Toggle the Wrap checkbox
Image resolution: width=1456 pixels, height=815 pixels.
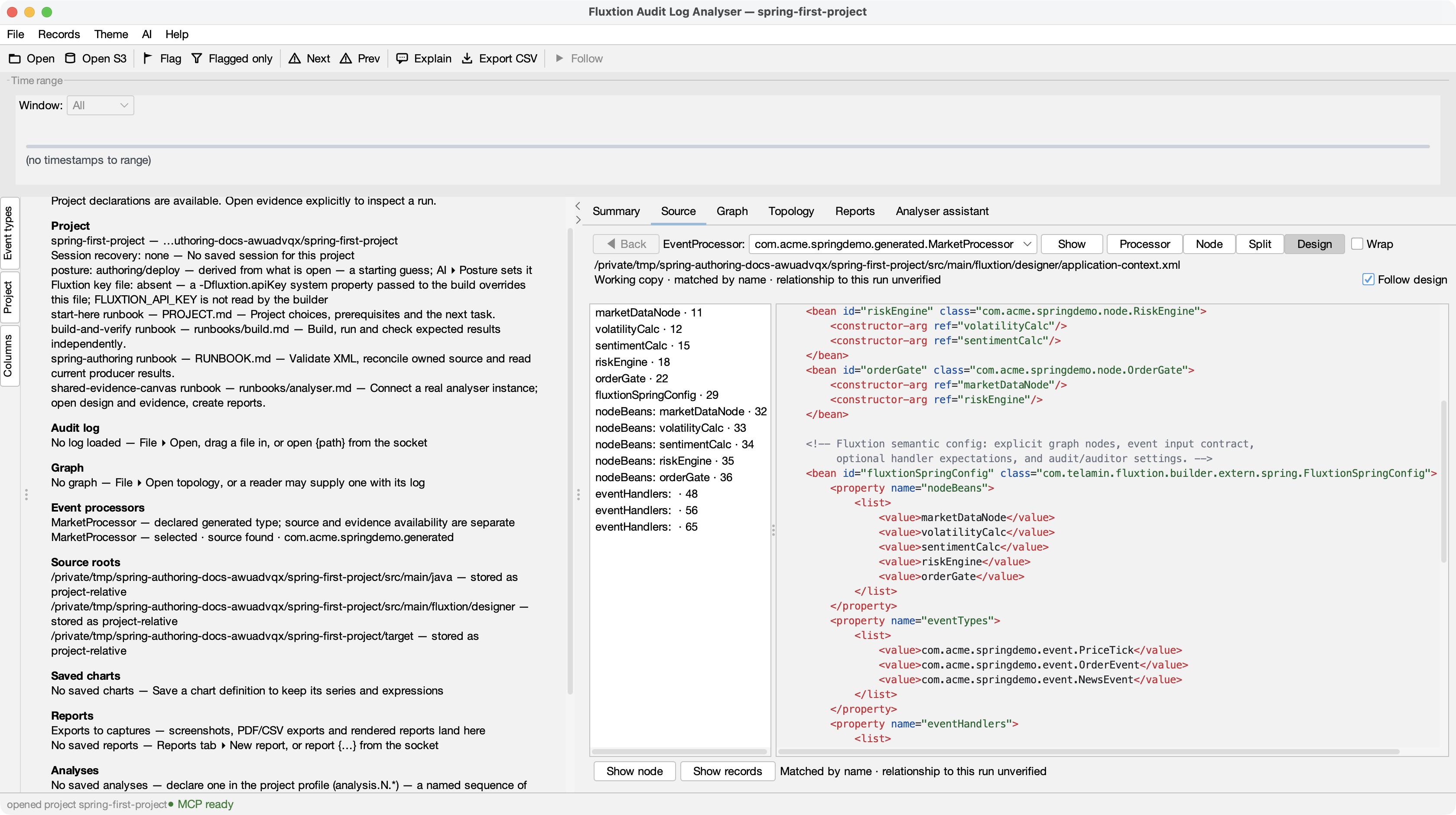point(1356,244)
